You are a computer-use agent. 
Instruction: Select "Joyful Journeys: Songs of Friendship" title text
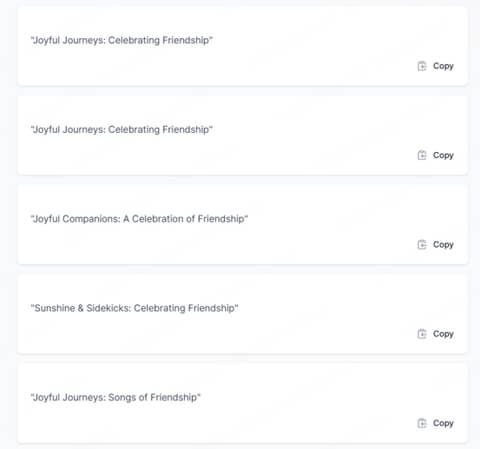[116, 398]
